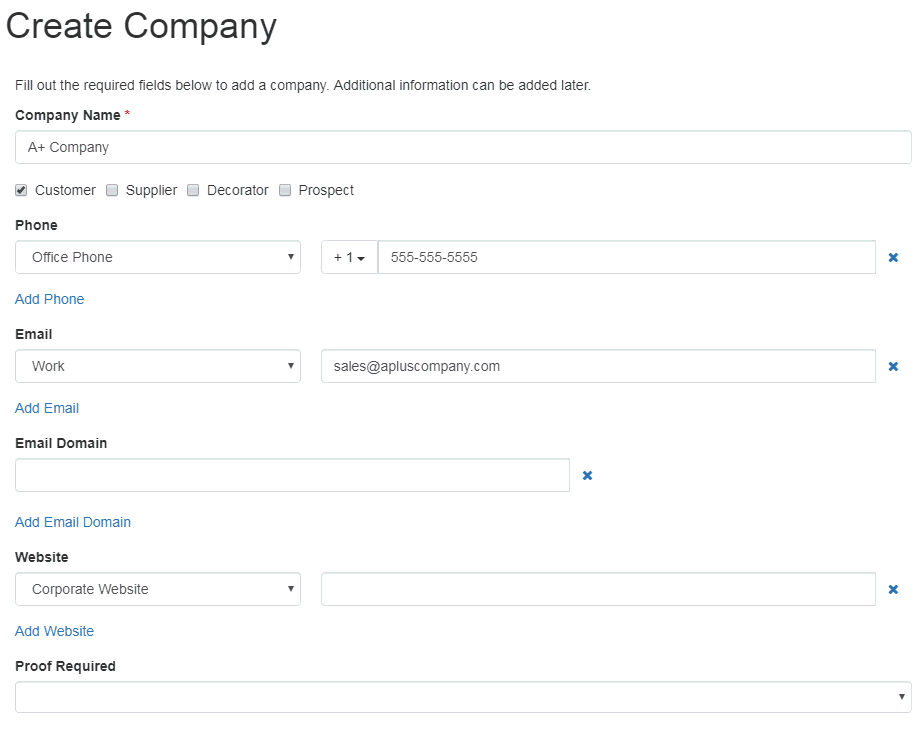Click the Add Email link
The image size is (924, 732).
(x=47, y=408)
